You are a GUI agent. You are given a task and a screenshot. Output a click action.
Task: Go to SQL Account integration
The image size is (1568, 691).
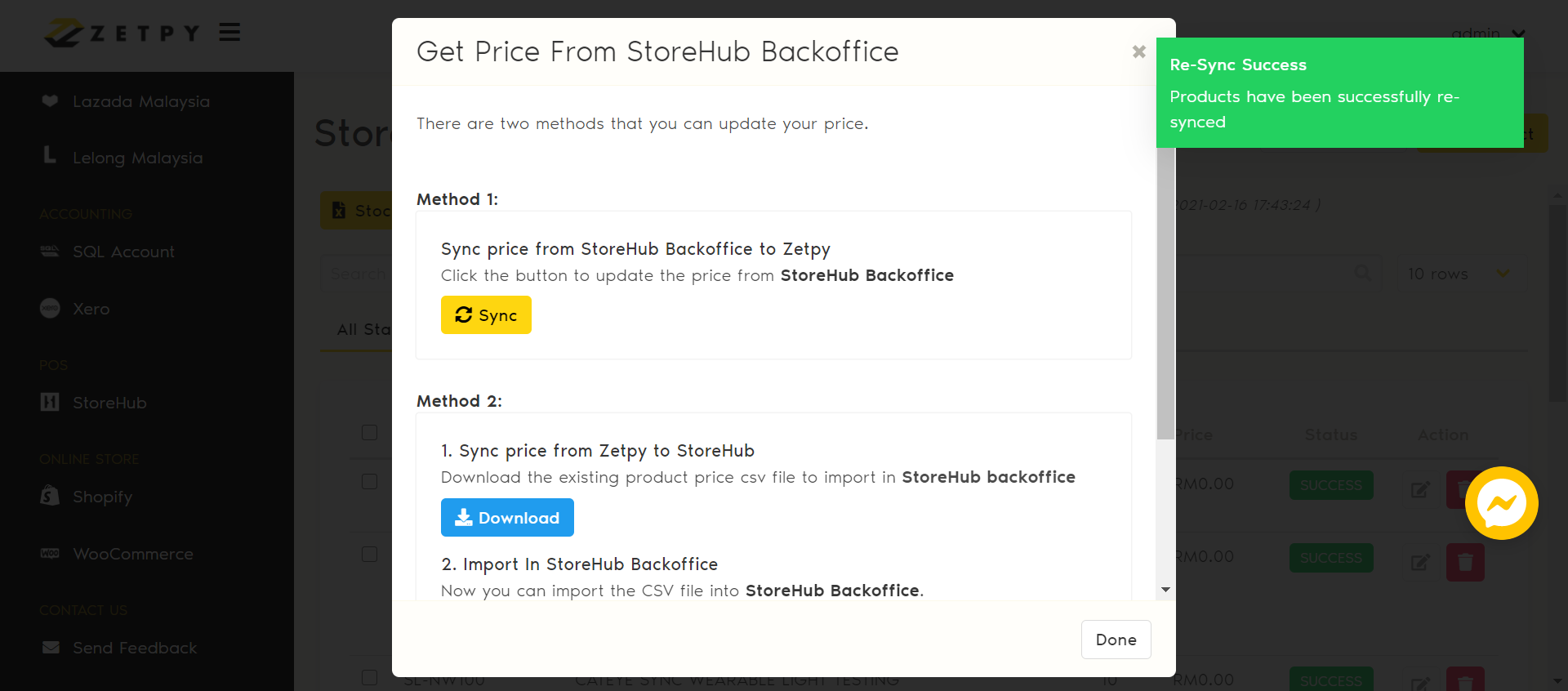123,252
